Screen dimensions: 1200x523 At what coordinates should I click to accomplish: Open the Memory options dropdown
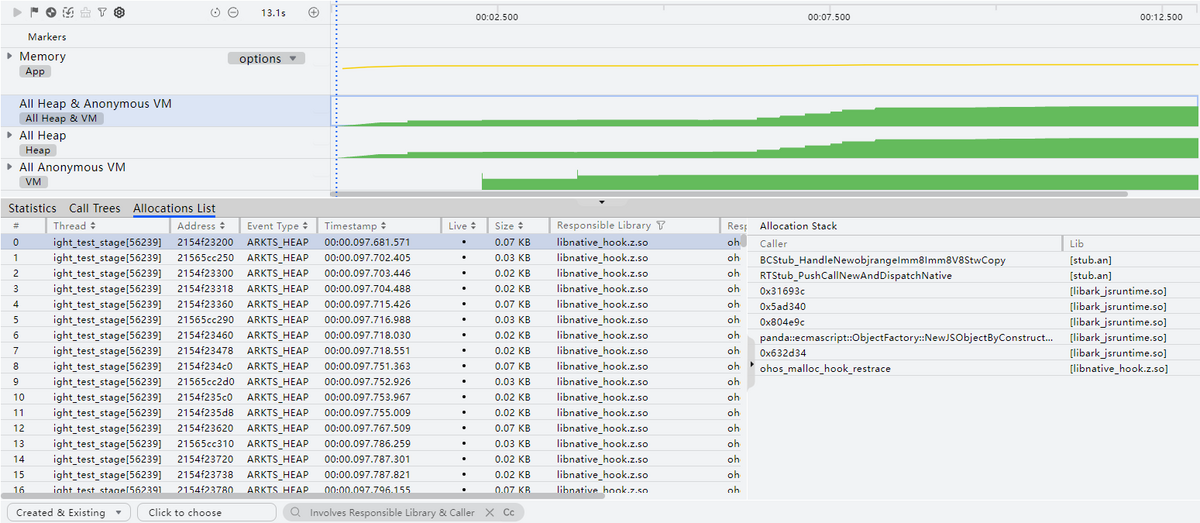click(x=266, y=59)
